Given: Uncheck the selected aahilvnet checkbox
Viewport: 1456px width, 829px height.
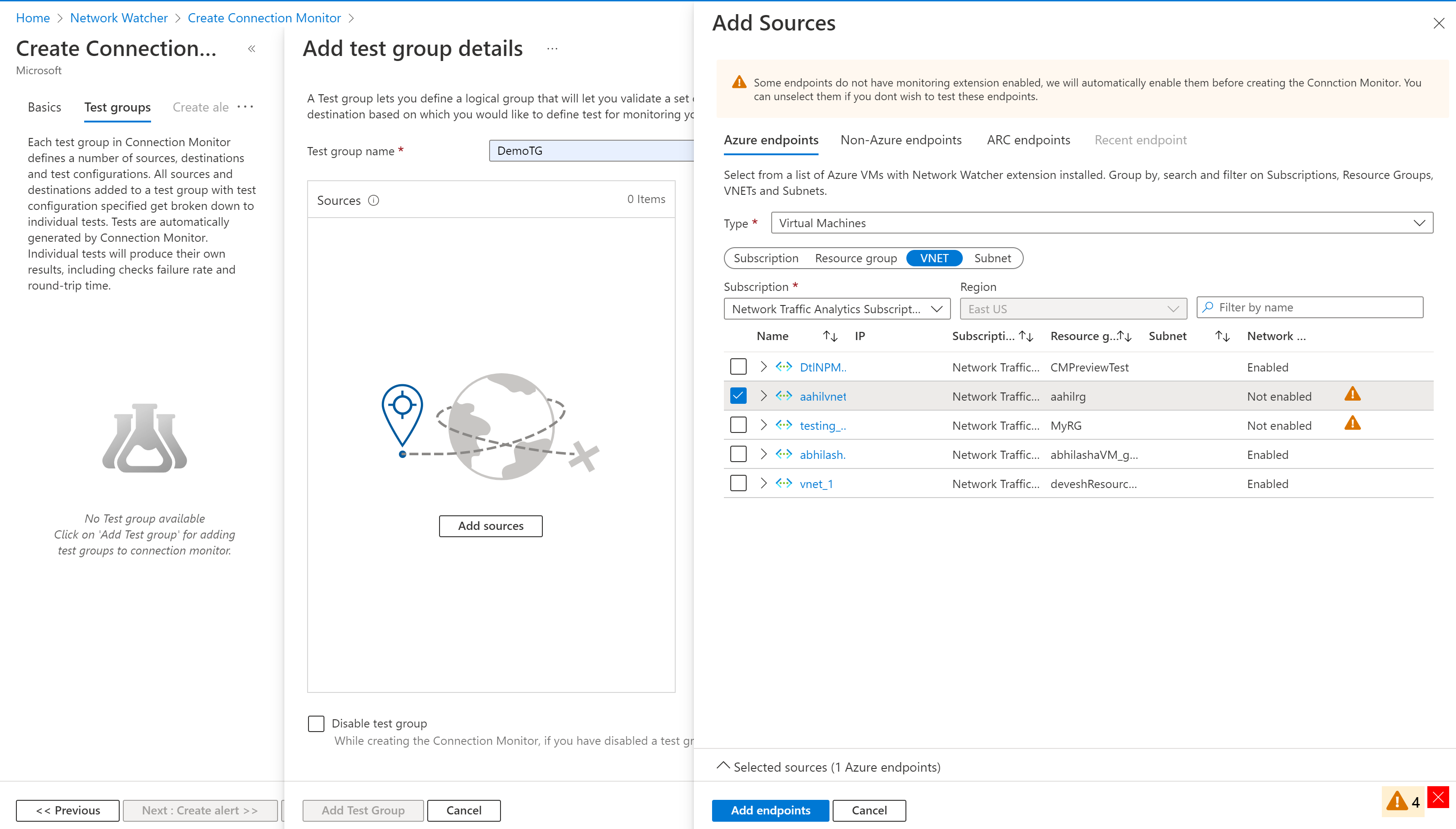Looking at the screenshot, I should pyautogui.click(x=738, y=396).
